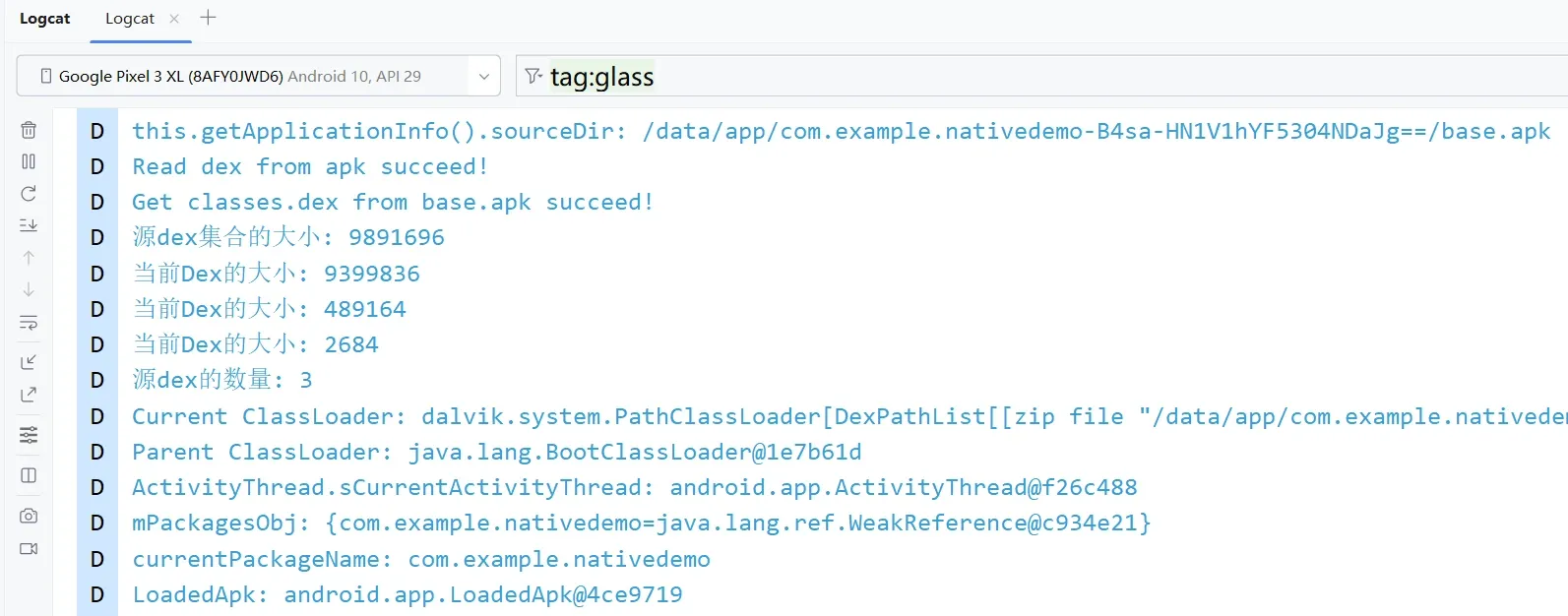Add a new Logcat tab
The image size is (1568, 616).
click(208, 18)
